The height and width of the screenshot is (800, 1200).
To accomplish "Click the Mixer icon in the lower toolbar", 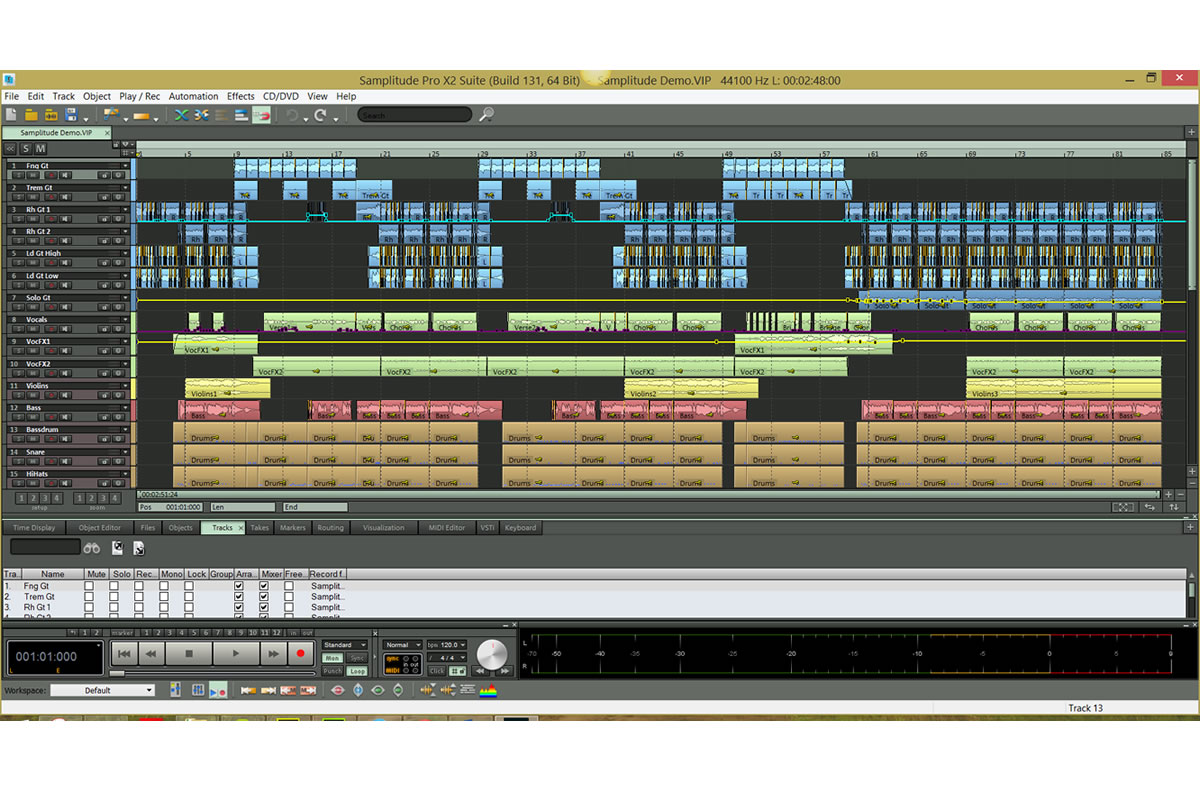I will pyautogui.click(x=198, y=690).
